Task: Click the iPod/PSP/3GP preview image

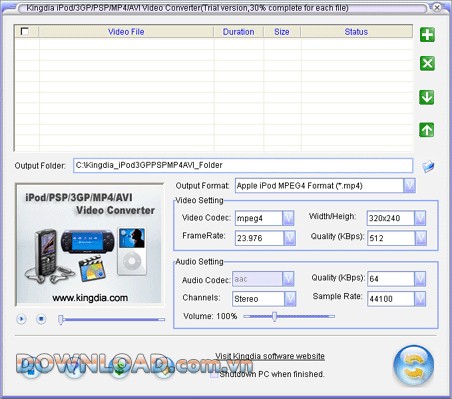Action: [90, 244]
